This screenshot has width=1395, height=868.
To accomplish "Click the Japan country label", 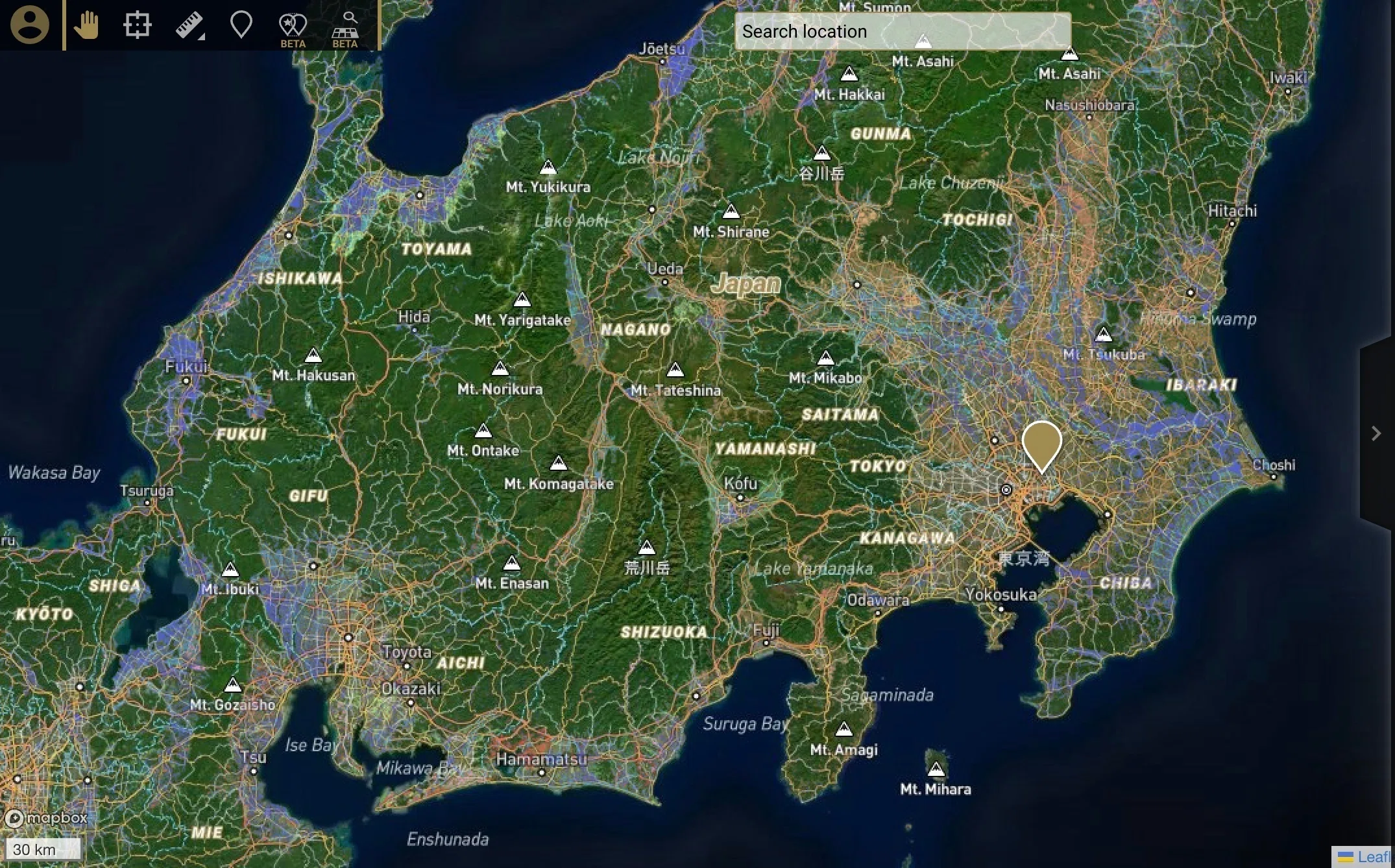I will 746,283.
